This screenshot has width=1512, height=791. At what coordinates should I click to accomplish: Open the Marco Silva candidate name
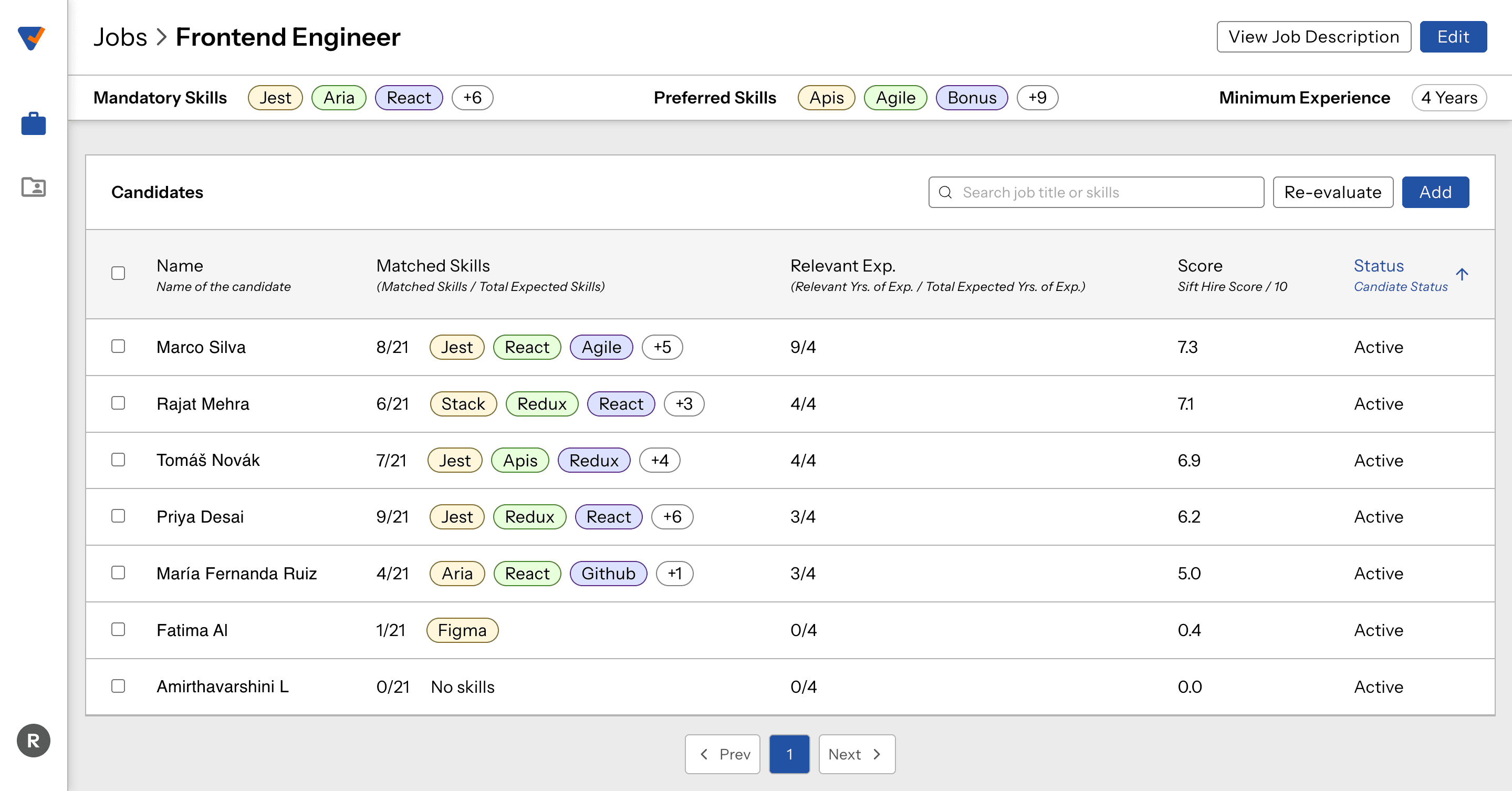pos(201,347)
